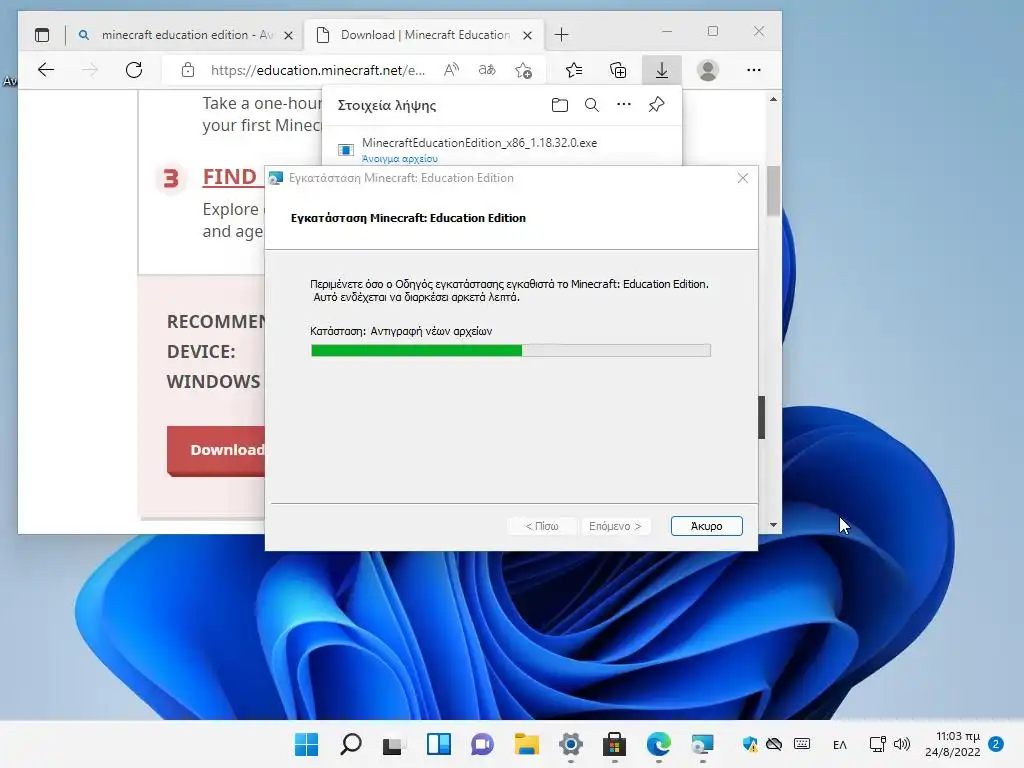
Task: Open a new browser tab
Action: coord(562,35)
